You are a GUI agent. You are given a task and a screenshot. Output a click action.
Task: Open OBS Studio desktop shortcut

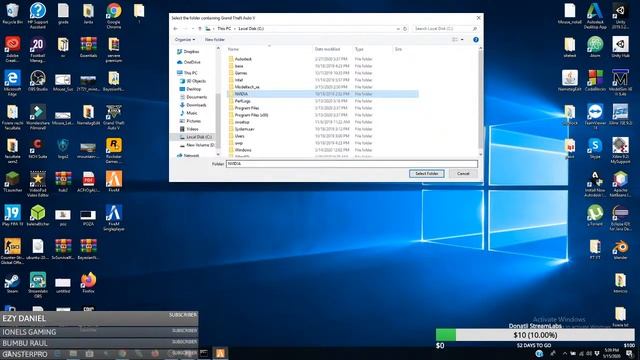point(38,80)
